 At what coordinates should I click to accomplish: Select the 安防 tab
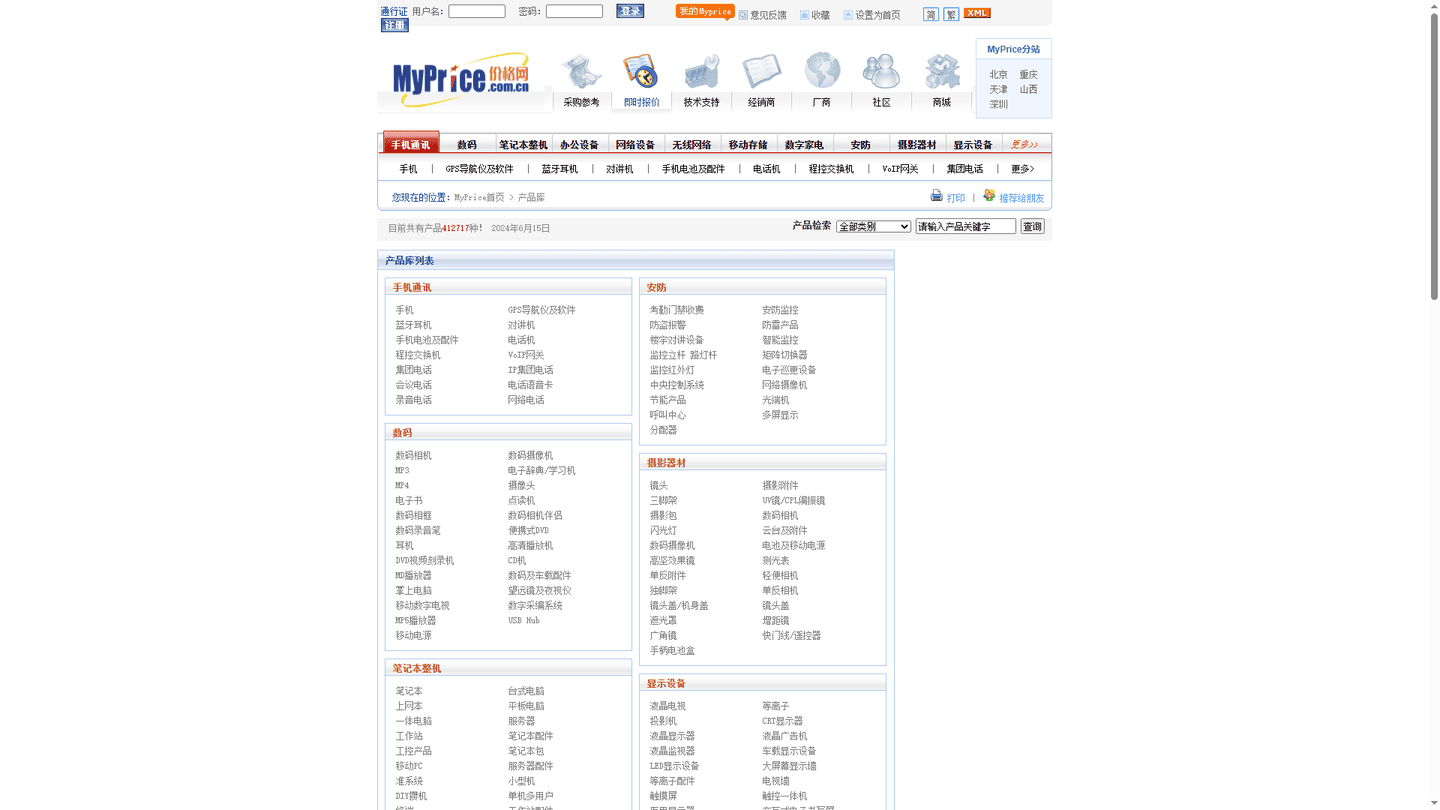point(860,144)
